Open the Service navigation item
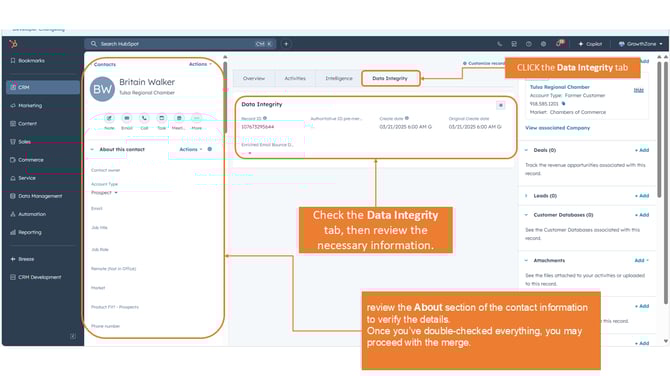 [23, 178]
